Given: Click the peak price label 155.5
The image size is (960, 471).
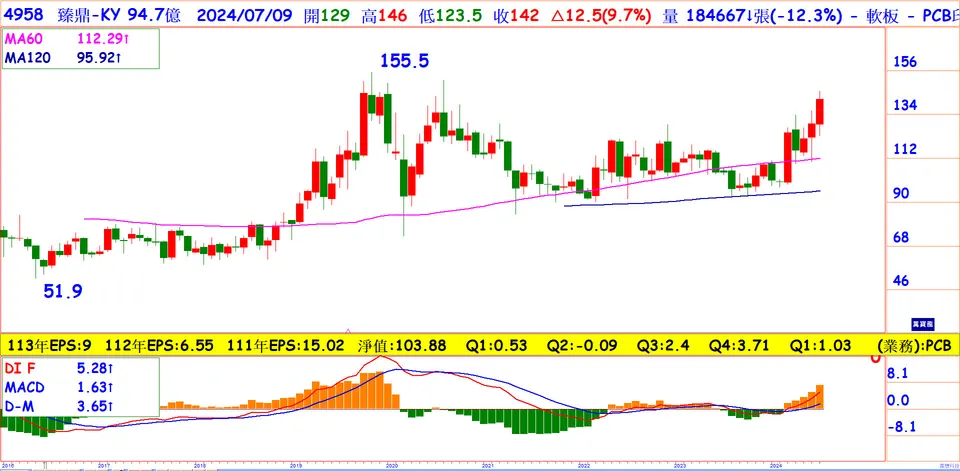Looking at the screenshot, I should [405, 61].
